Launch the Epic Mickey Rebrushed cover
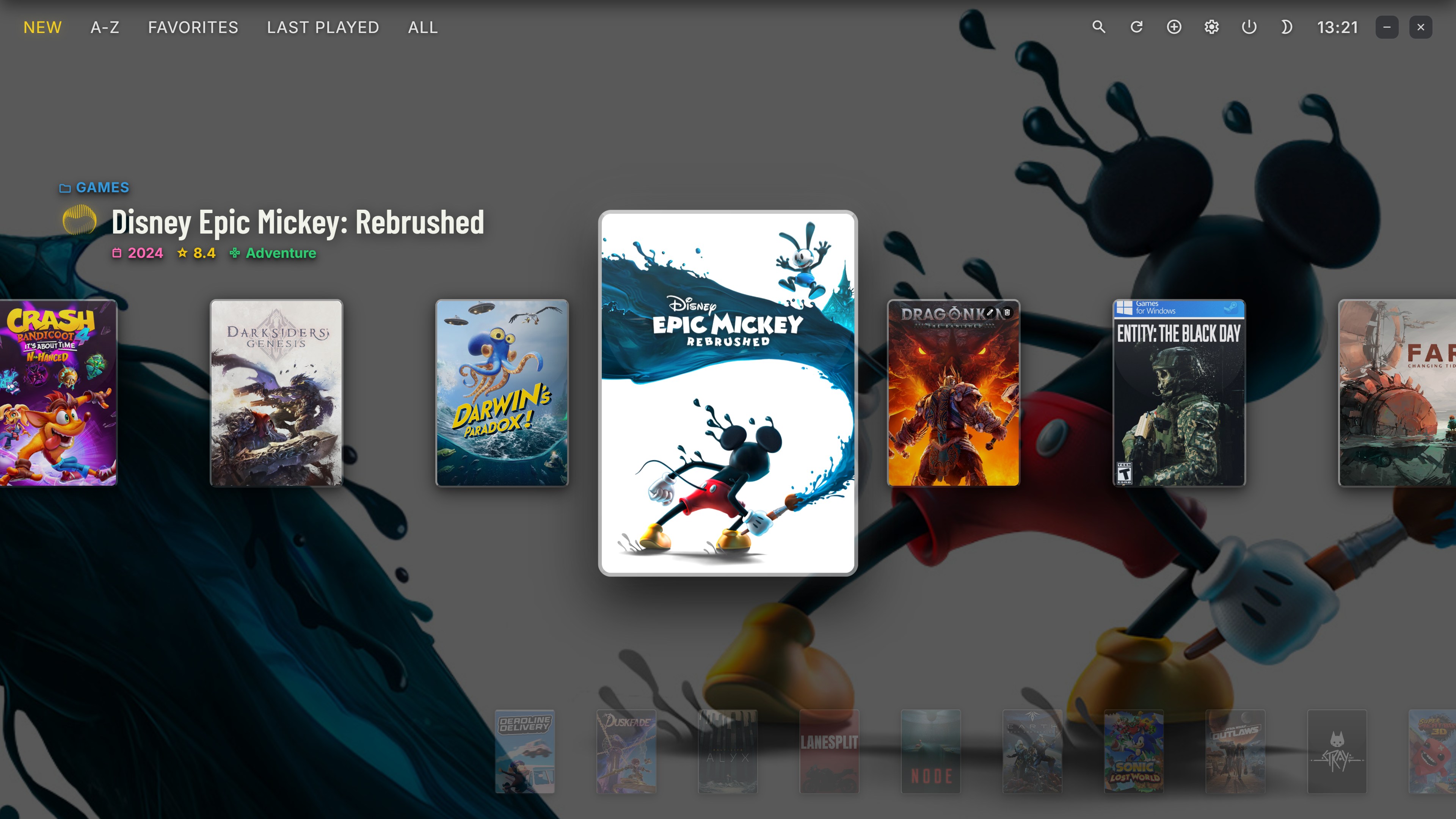This screenshot has height=819, width=1456. (728, 393)
